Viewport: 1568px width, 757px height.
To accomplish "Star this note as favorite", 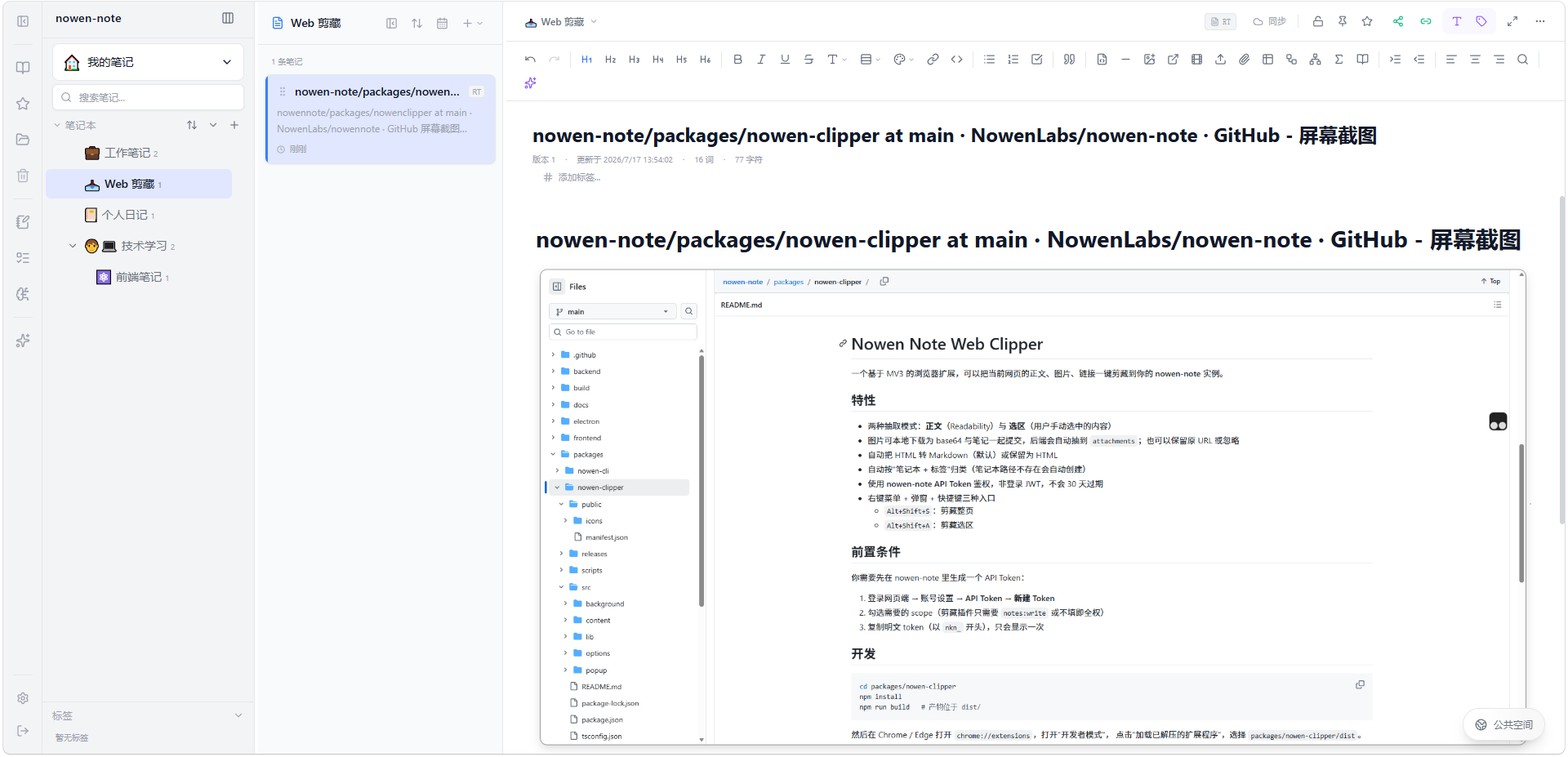I will click(1367, 21).
